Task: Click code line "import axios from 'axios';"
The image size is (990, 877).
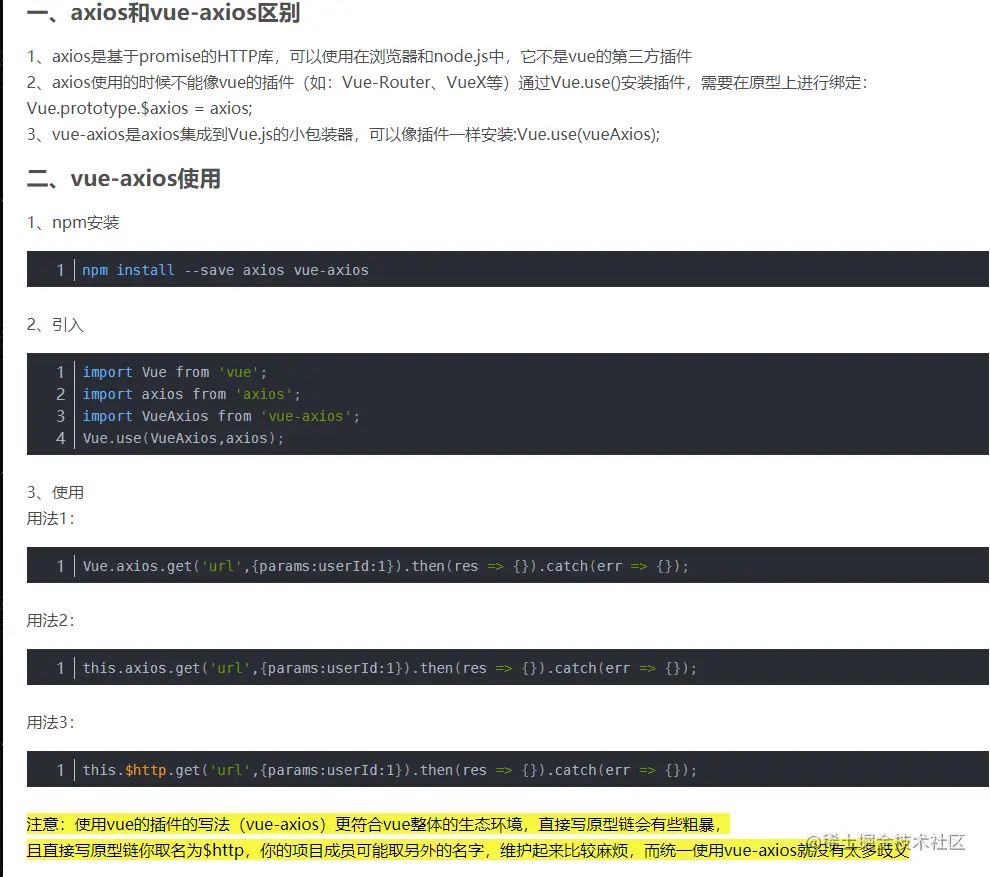Action: 192,394
